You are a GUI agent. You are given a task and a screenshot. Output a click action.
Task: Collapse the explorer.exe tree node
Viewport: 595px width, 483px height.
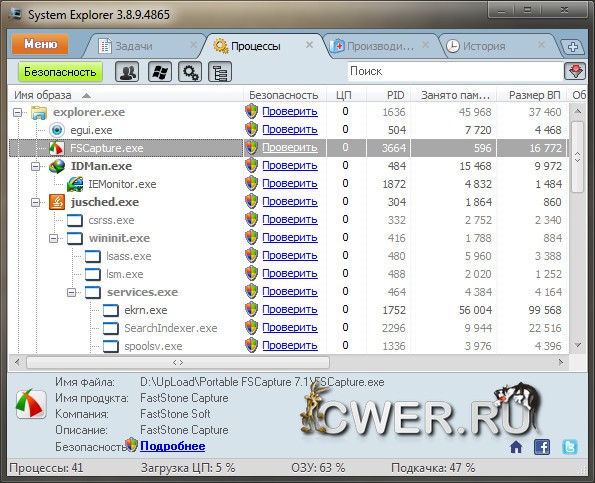17,112
